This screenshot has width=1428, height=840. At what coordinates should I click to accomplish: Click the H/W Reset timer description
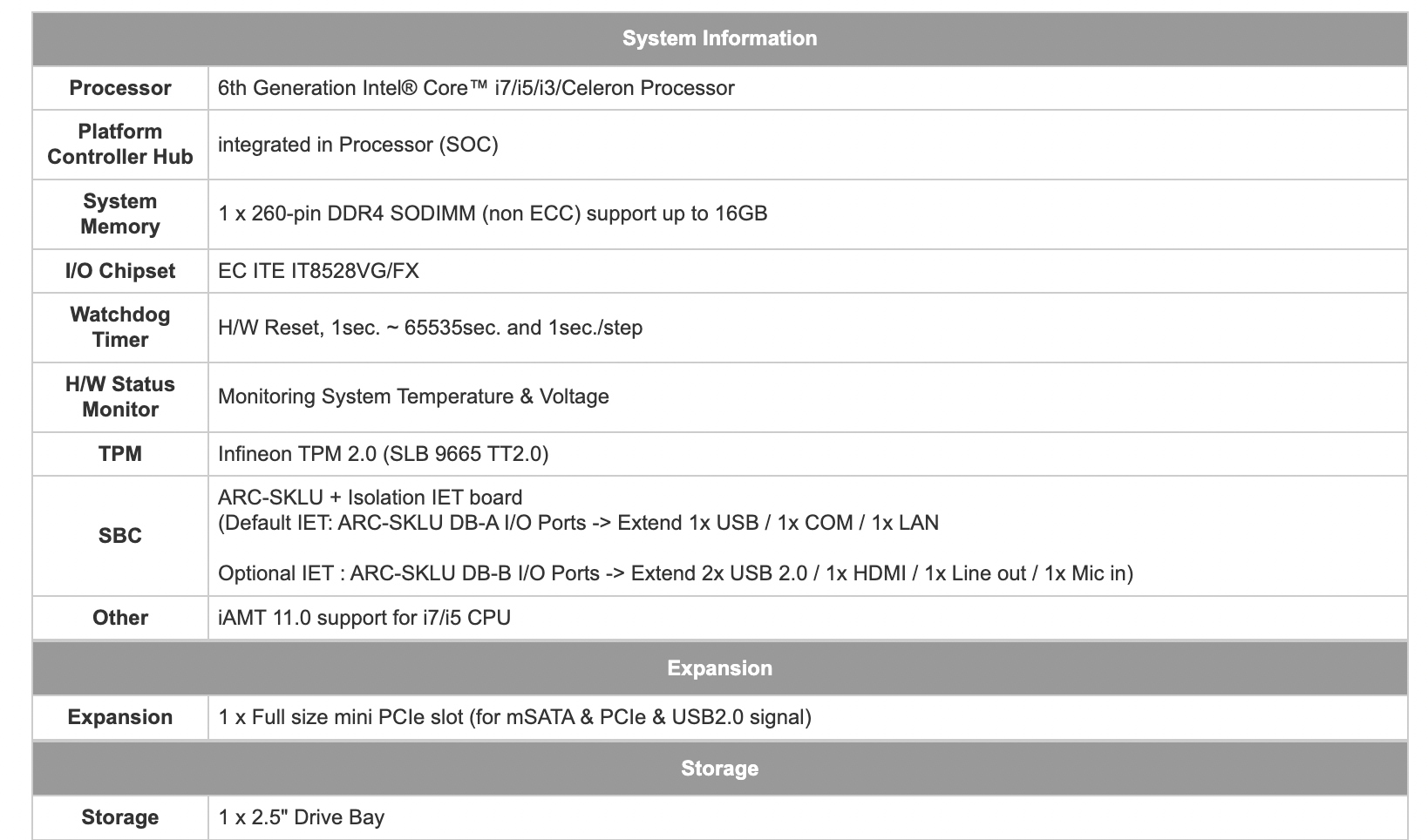pyautogui.click(x=431, y=328)
